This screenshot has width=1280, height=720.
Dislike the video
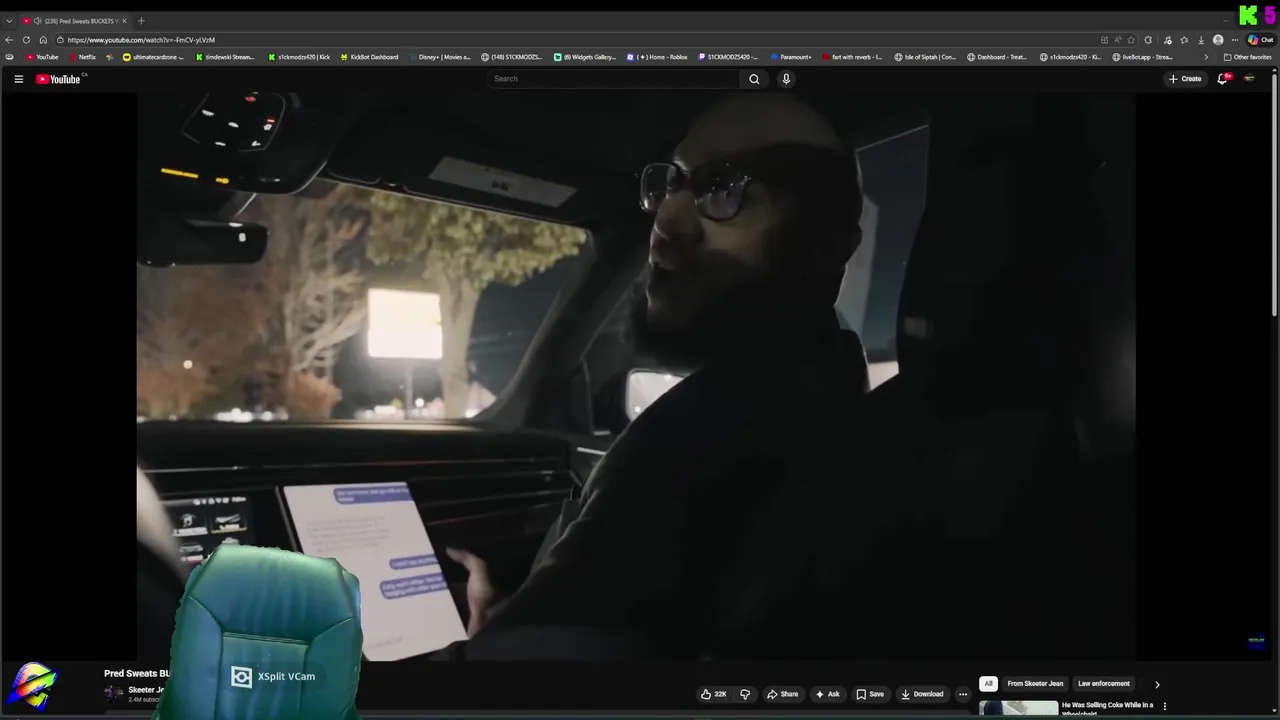pyautogui.click(x=745, y=694)
